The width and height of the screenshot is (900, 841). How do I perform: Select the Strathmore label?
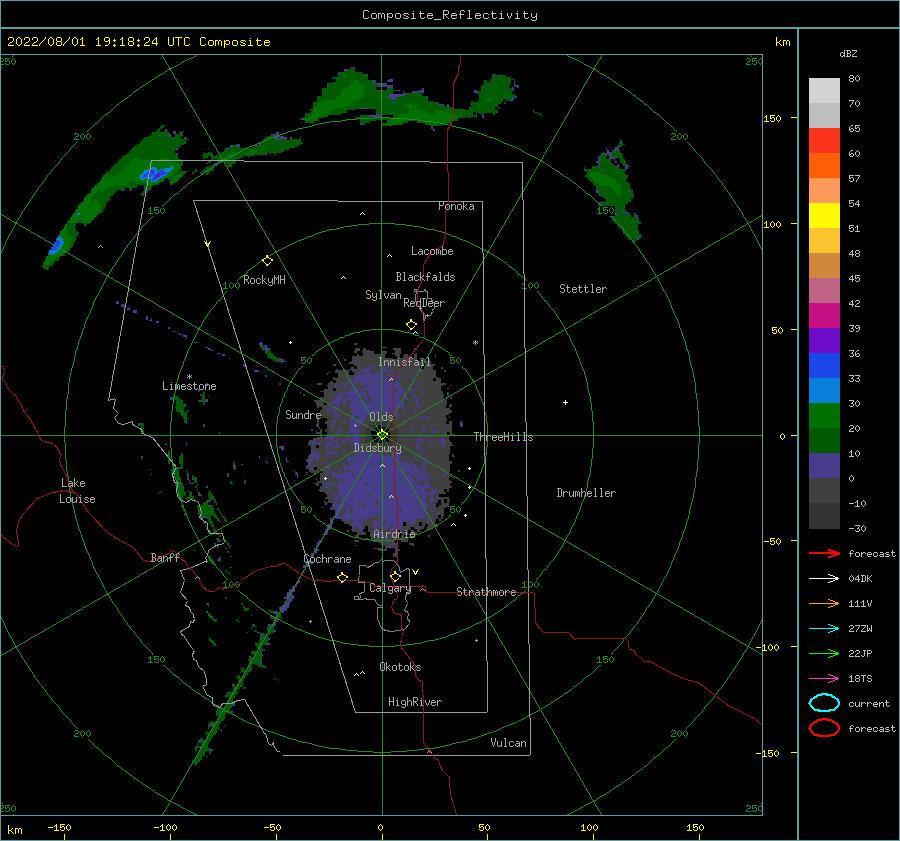coord(486,592)
